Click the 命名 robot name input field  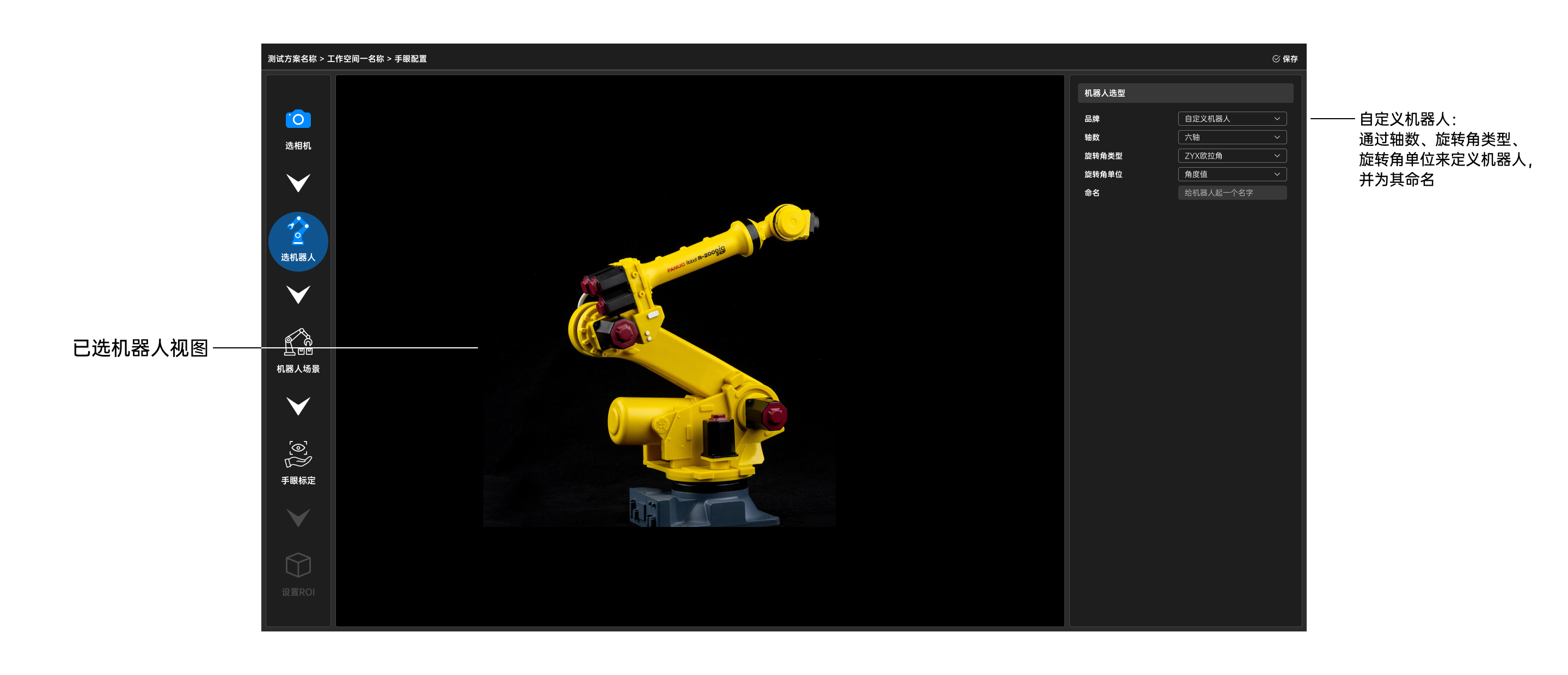[x=1232, y=192]
